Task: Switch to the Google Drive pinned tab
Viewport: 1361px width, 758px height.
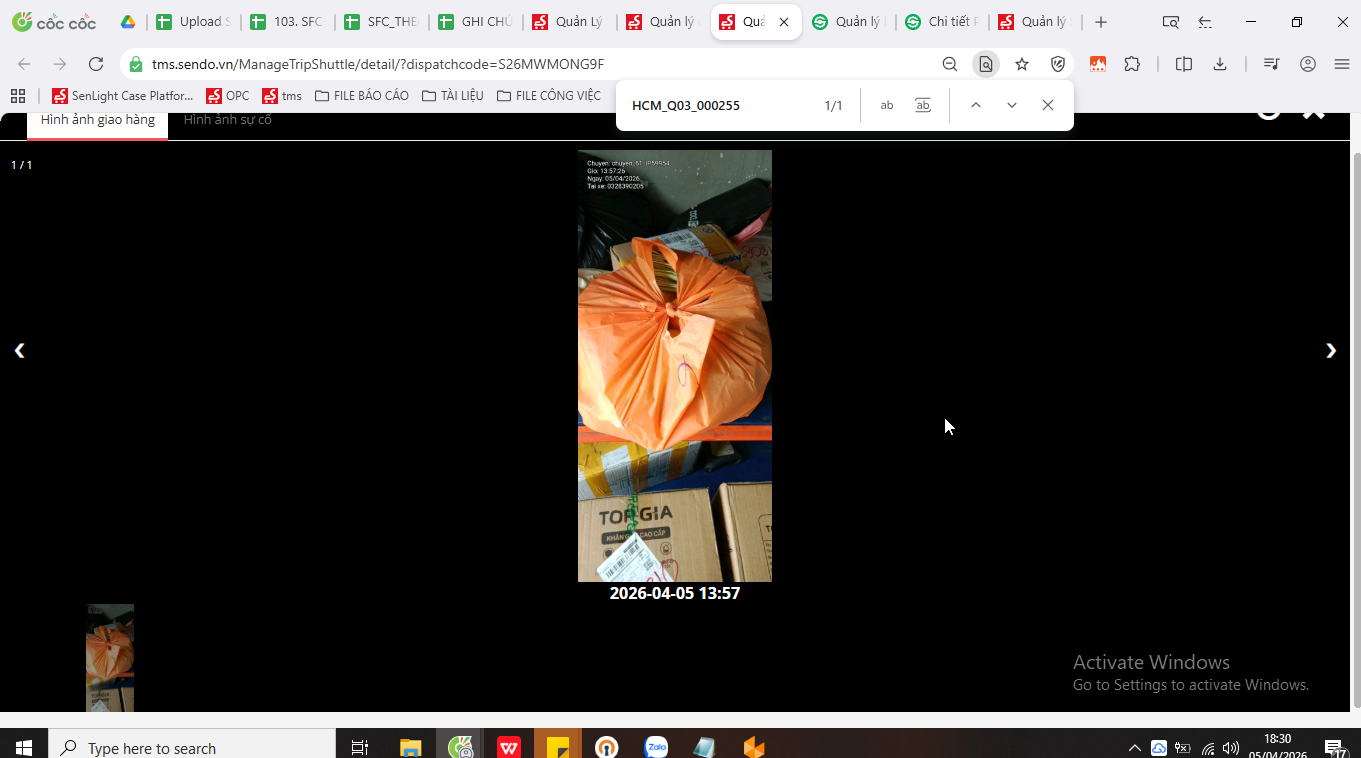Action: (x=128, y=22)
